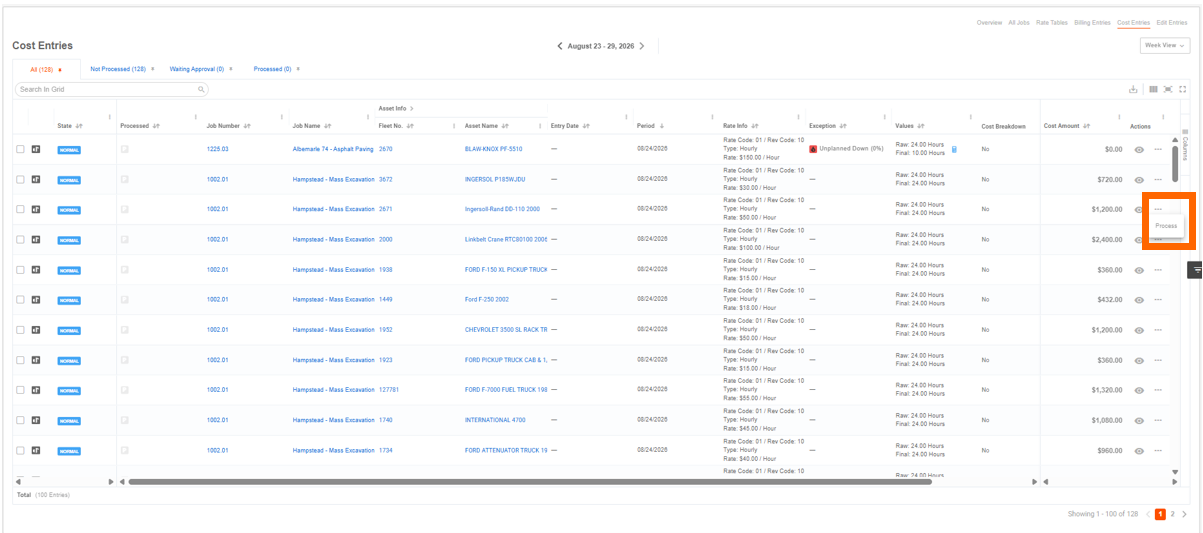Click the download export icon above the grid

coord(1133,89)
